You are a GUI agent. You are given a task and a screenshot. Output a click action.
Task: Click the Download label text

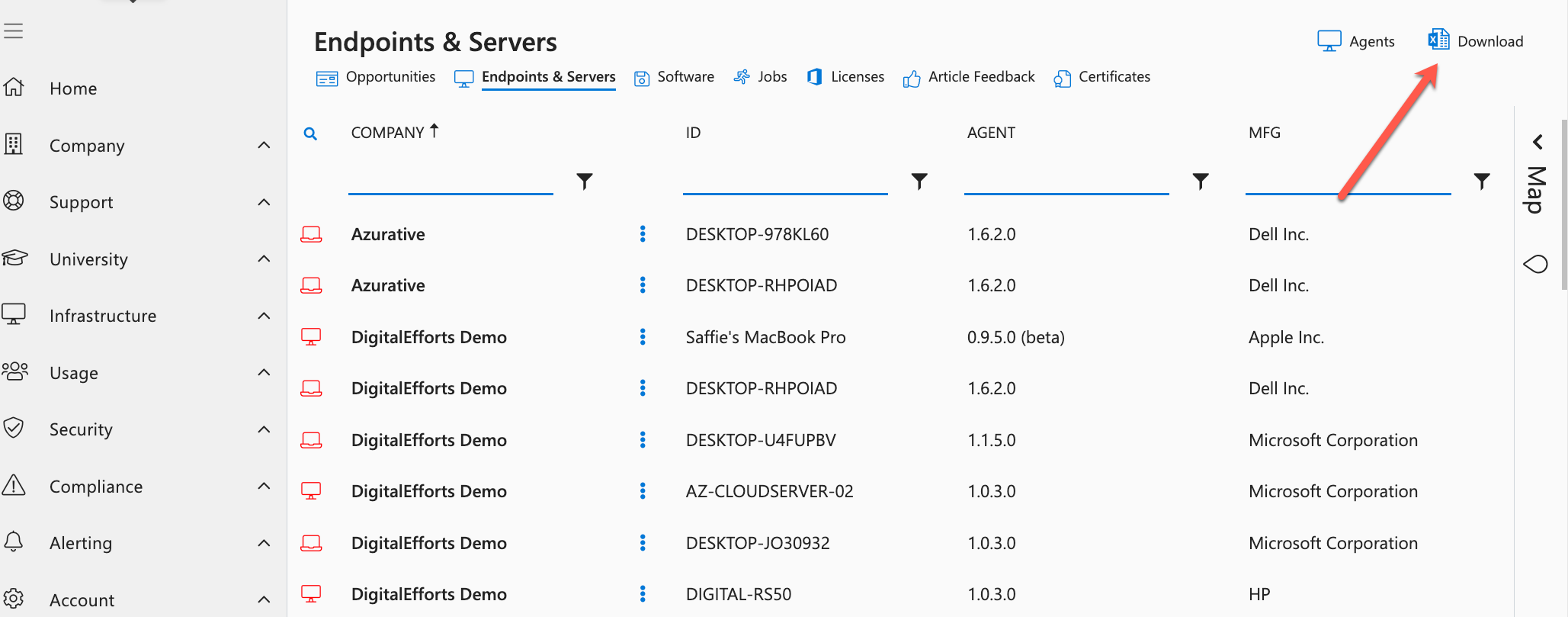(x=1490, y=41)
